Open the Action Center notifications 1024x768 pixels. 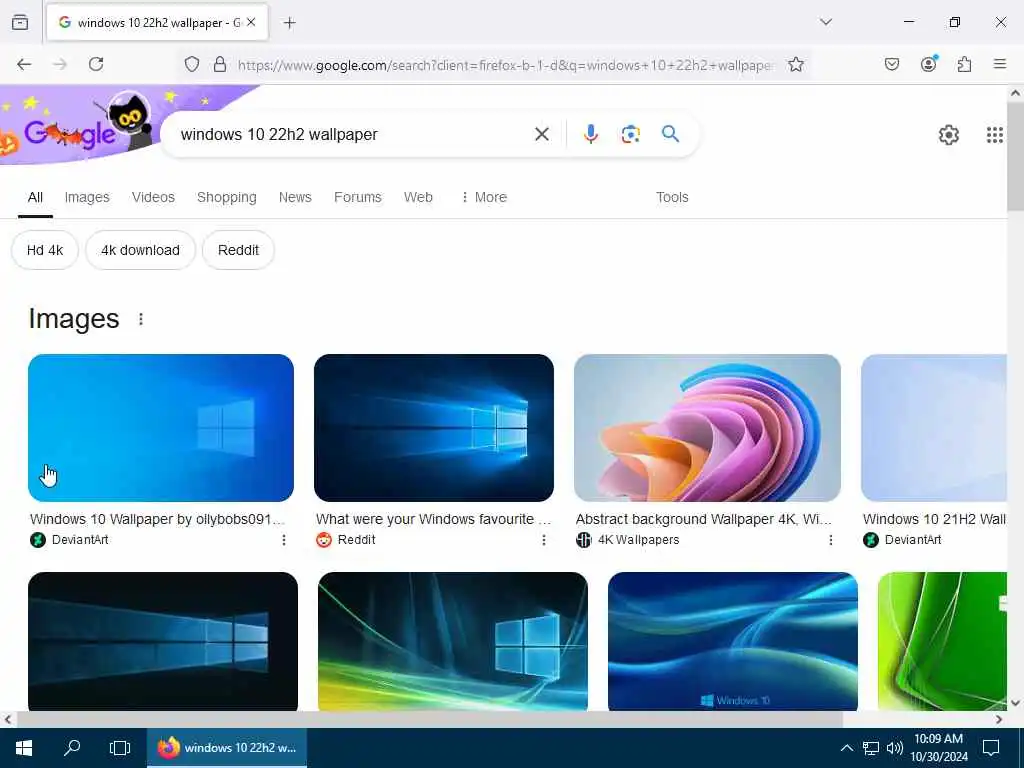[x=991, y=748]
